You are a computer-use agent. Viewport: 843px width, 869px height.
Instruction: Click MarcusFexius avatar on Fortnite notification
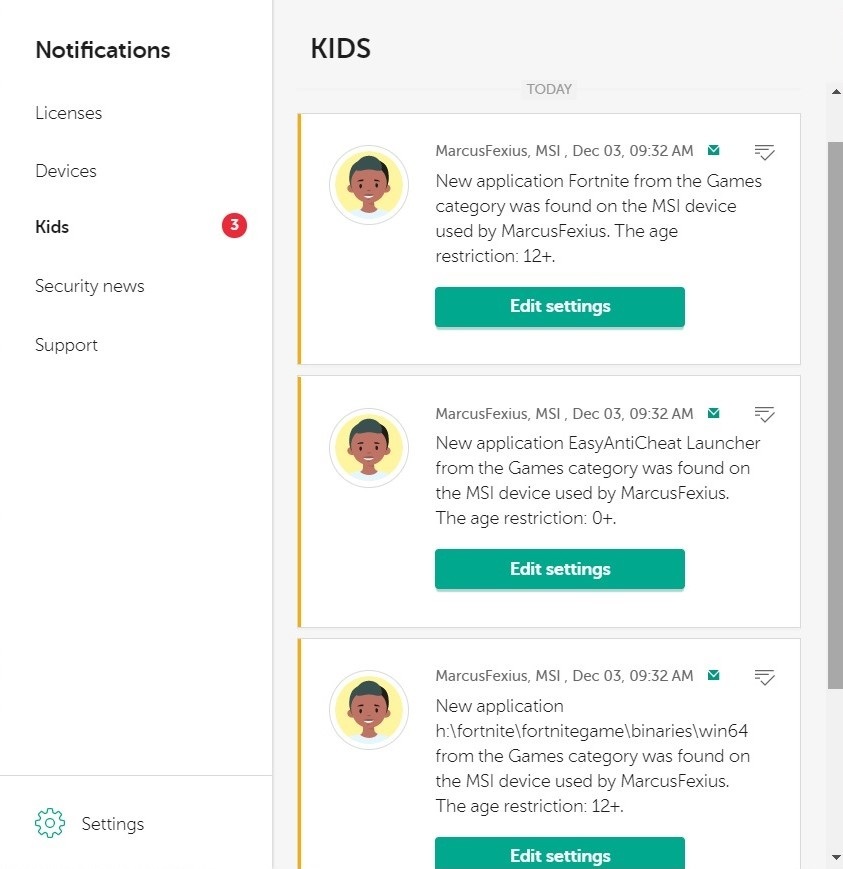[x=368, y=185]
